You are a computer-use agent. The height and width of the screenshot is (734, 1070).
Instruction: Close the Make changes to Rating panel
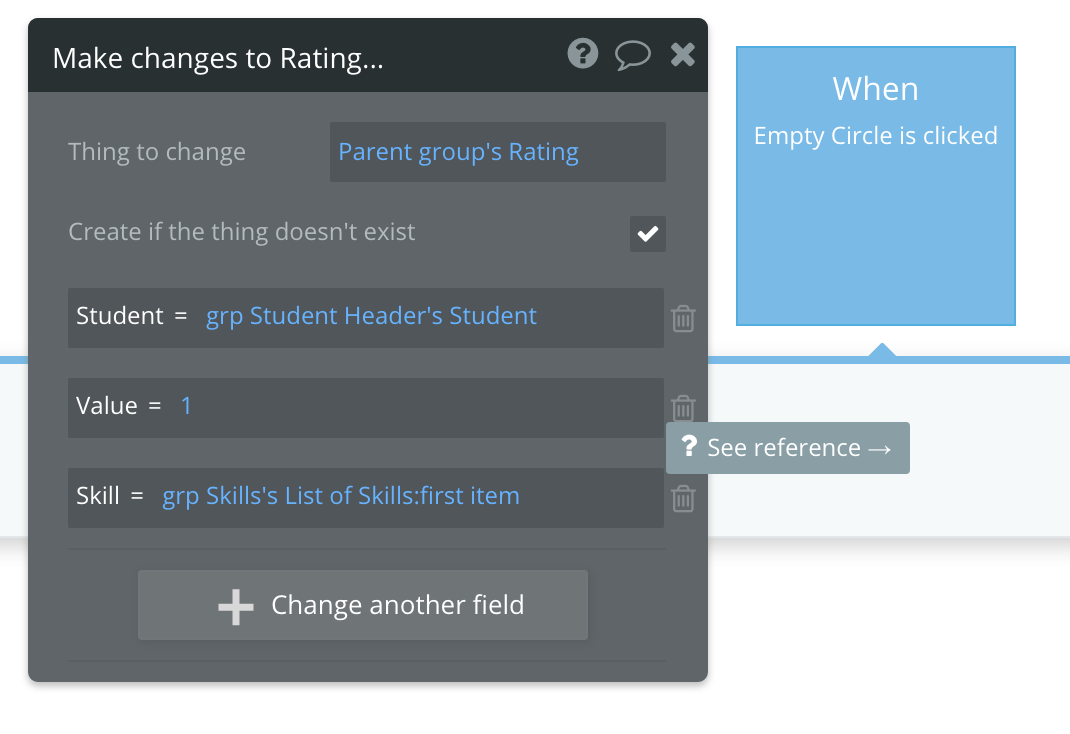683,55
